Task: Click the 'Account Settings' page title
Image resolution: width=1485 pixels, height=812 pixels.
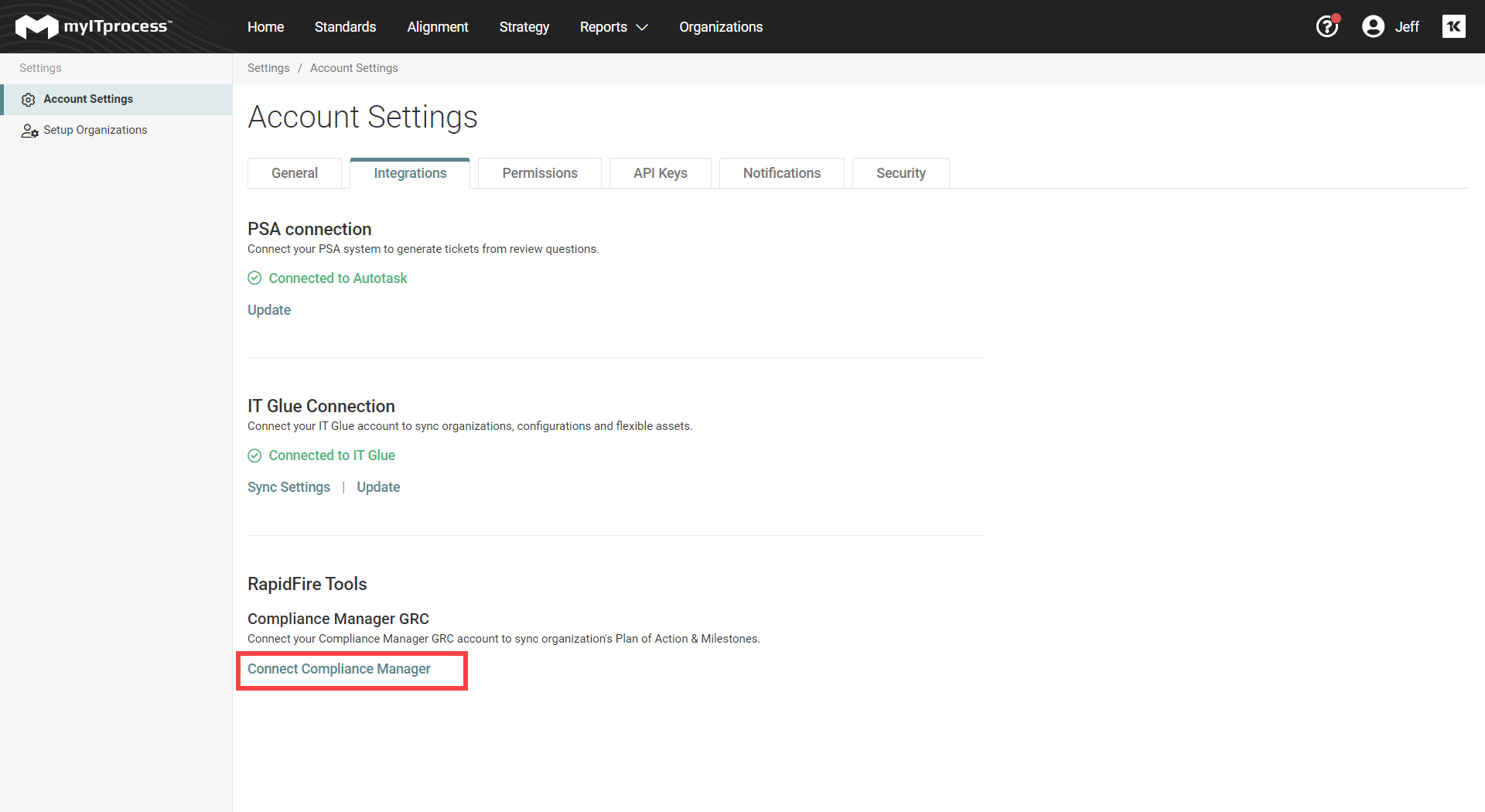Action: [x=363, y=117]
